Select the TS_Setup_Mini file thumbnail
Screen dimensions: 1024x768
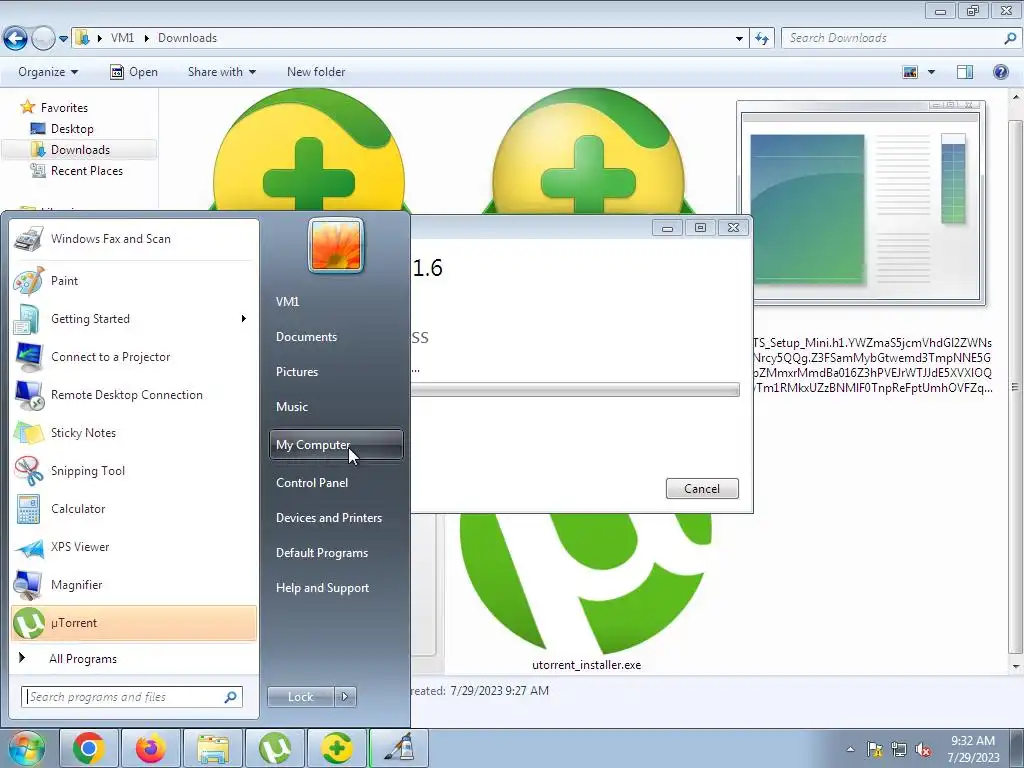(x=861, y=204)
